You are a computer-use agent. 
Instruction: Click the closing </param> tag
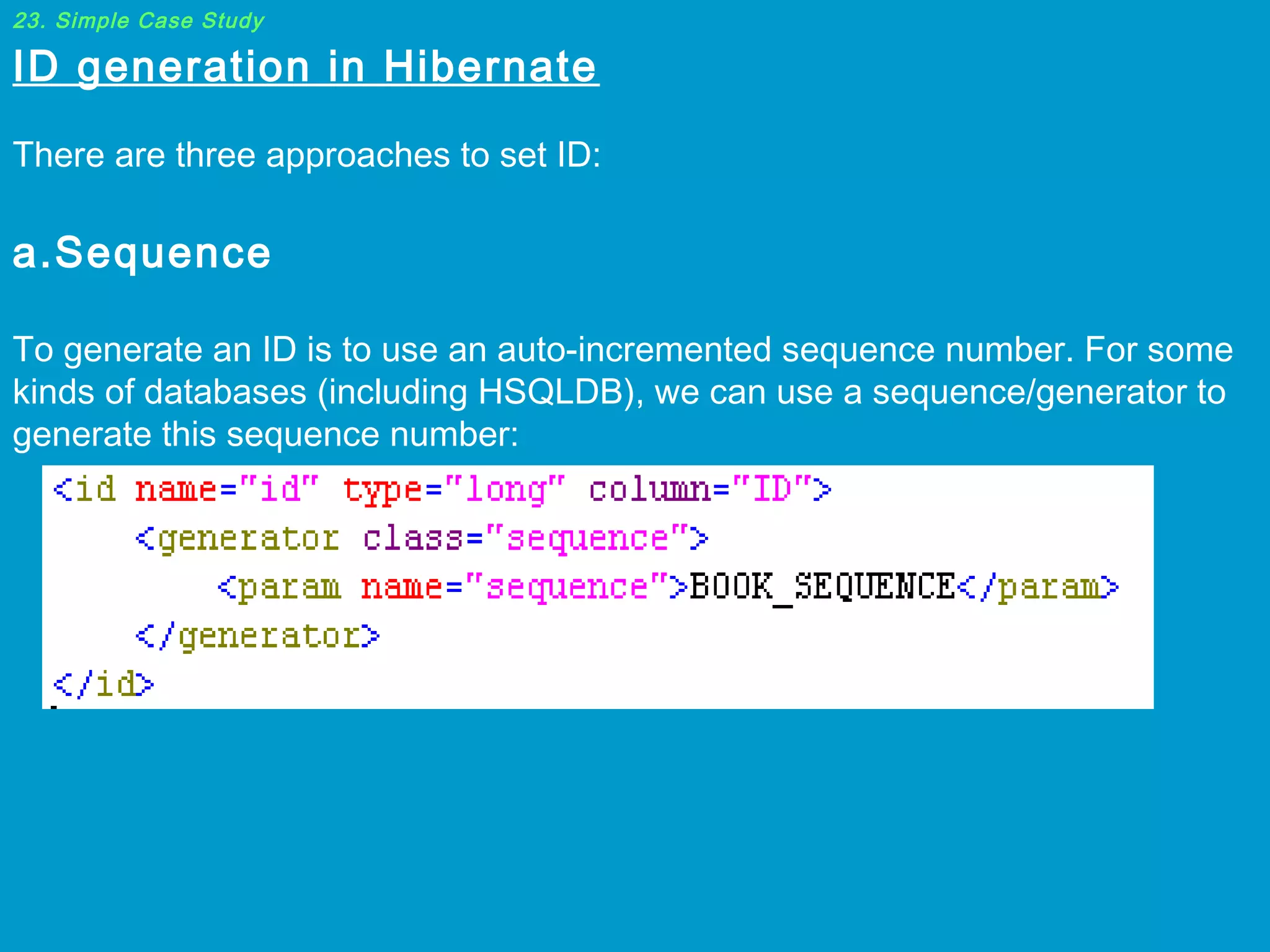click(1038, 587)
